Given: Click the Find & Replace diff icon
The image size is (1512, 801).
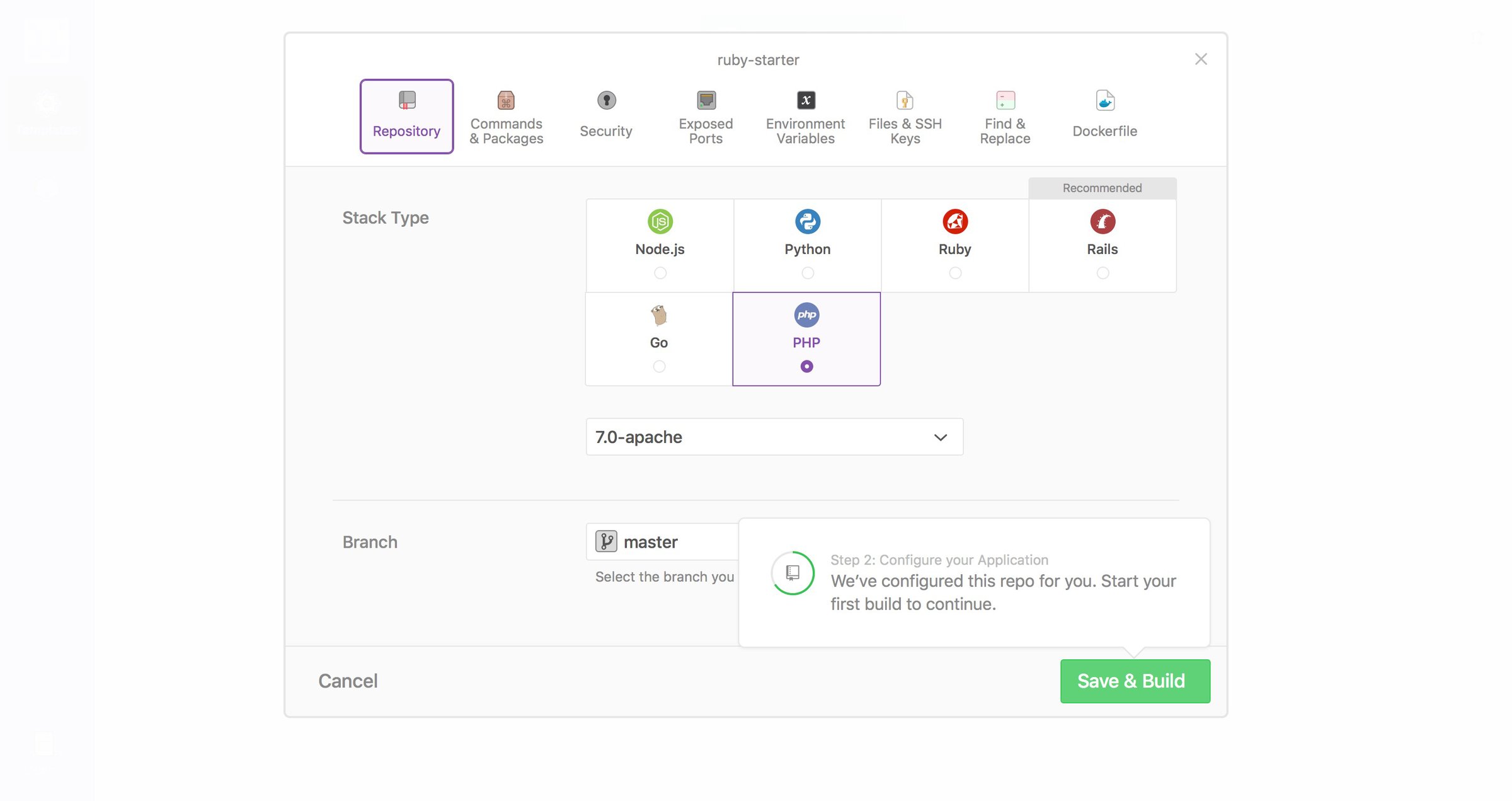Looking at the screenshot, I should (1005, 100).
